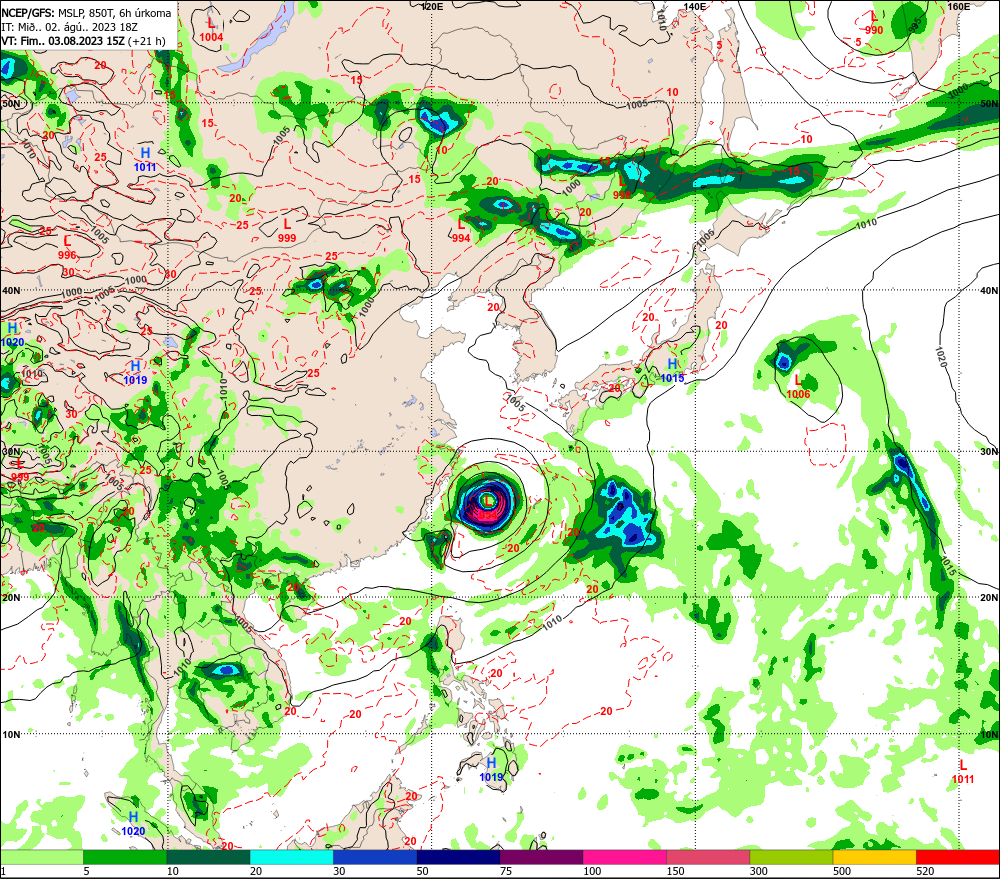This screenshot has height=879, width=1000.
Task: Click the 'H 1019' high over the southern Philippines
Action: [491, 770]
